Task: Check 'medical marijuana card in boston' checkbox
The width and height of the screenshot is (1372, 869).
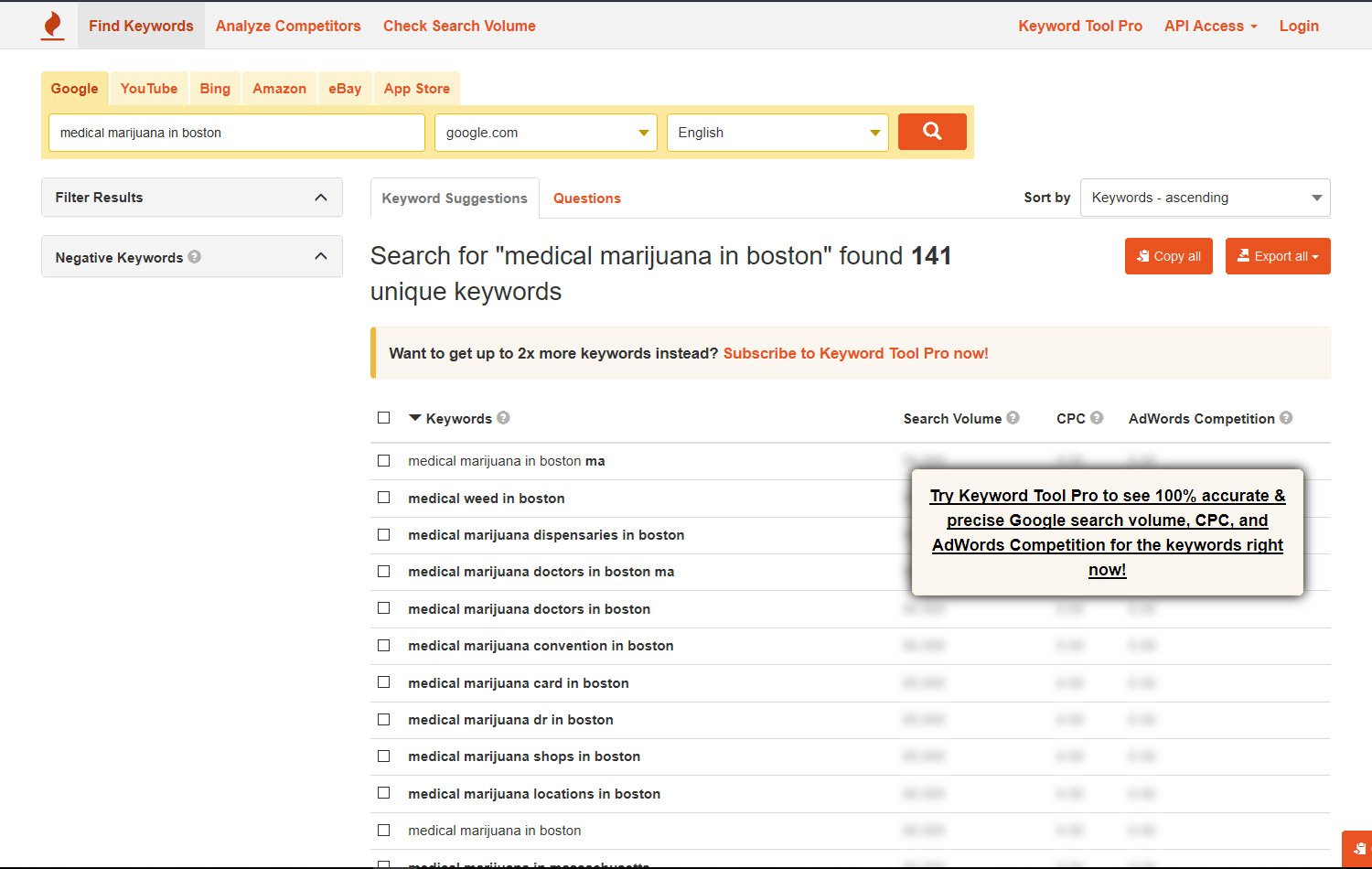Action: [384, 682]
